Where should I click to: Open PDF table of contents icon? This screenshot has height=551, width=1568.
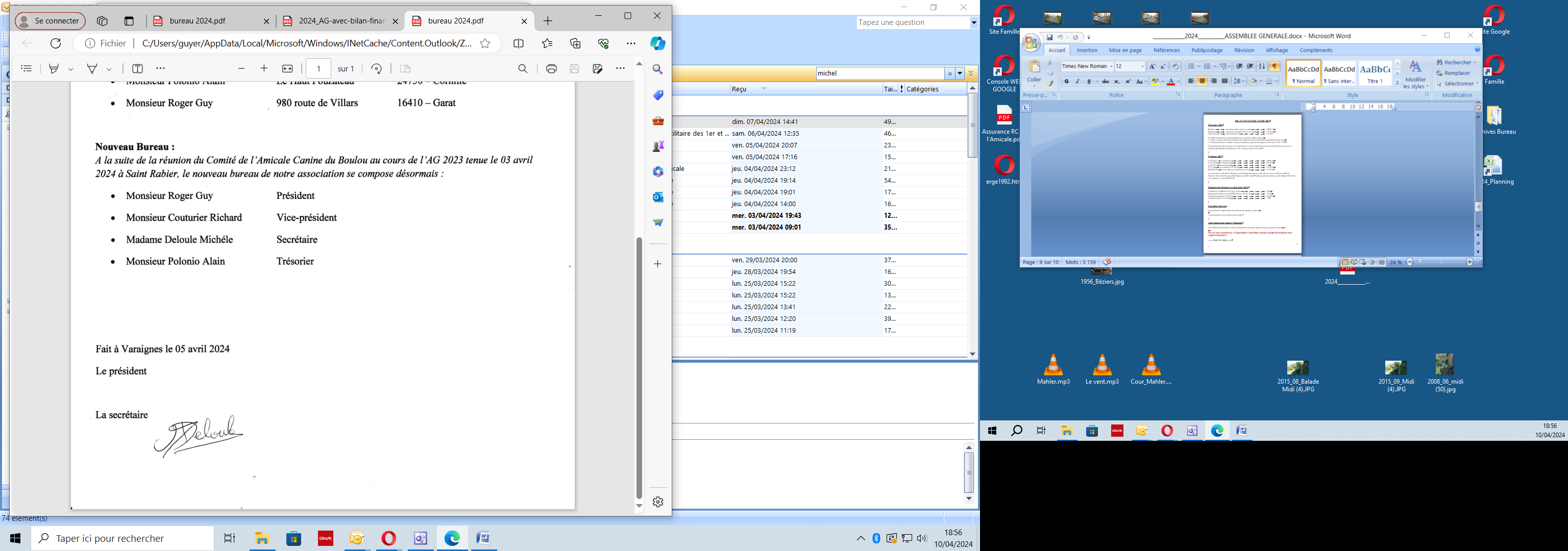click(x=26, y=69)
